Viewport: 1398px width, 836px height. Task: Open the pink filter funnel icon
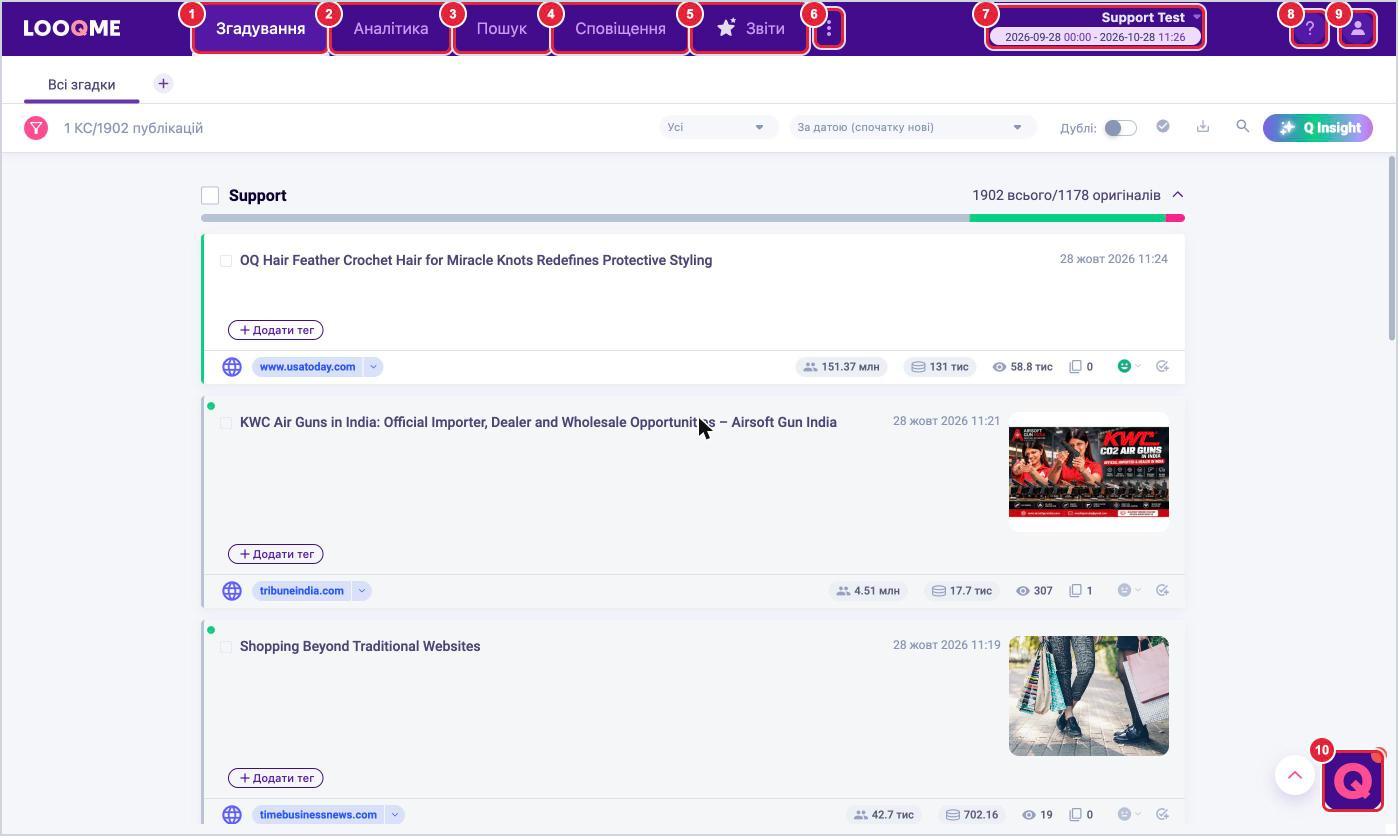(36, 128)
